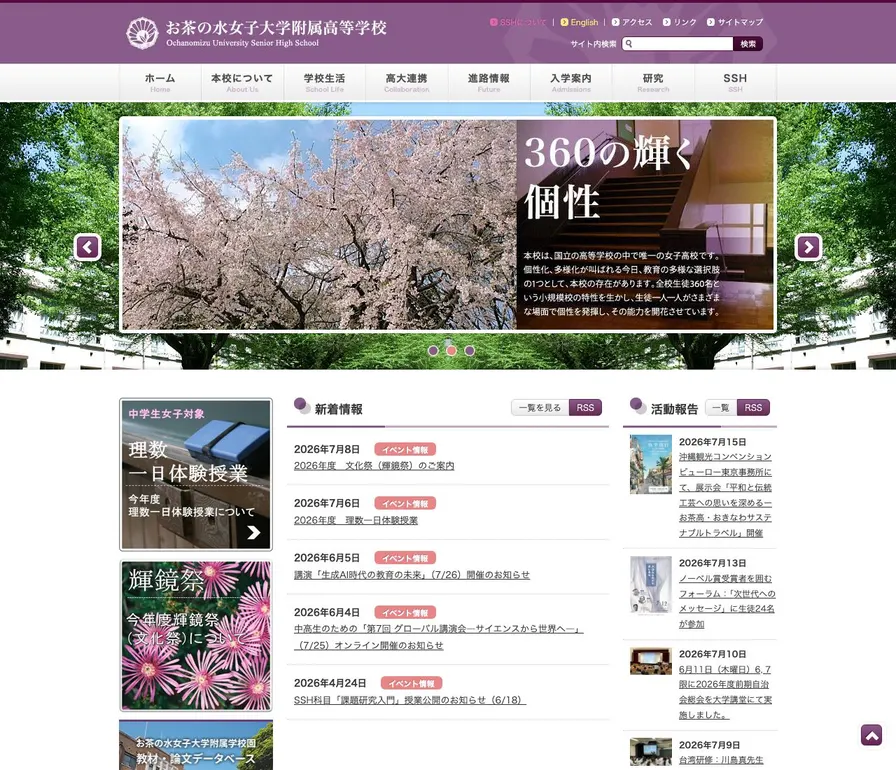Click RSS button in 活動報告 section

(x=753, y=407)
